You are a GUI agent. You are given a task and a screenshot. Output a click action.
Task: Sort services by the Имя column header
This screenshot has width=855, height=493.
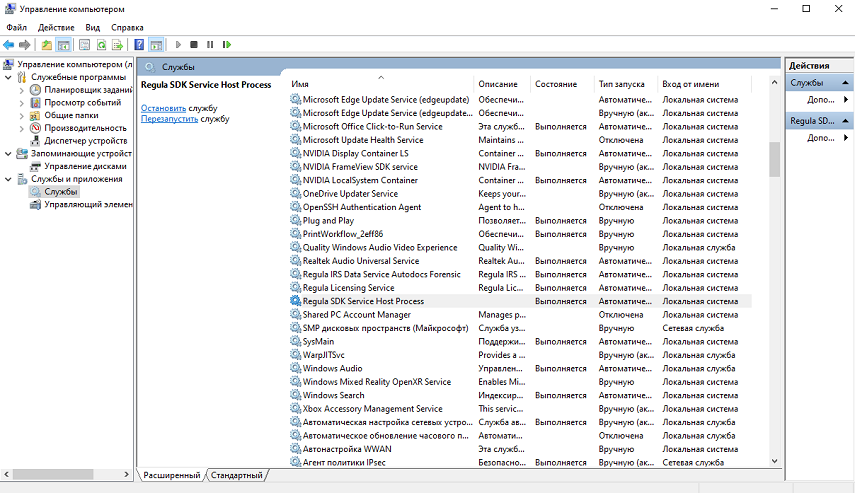[x=380, y=84]
